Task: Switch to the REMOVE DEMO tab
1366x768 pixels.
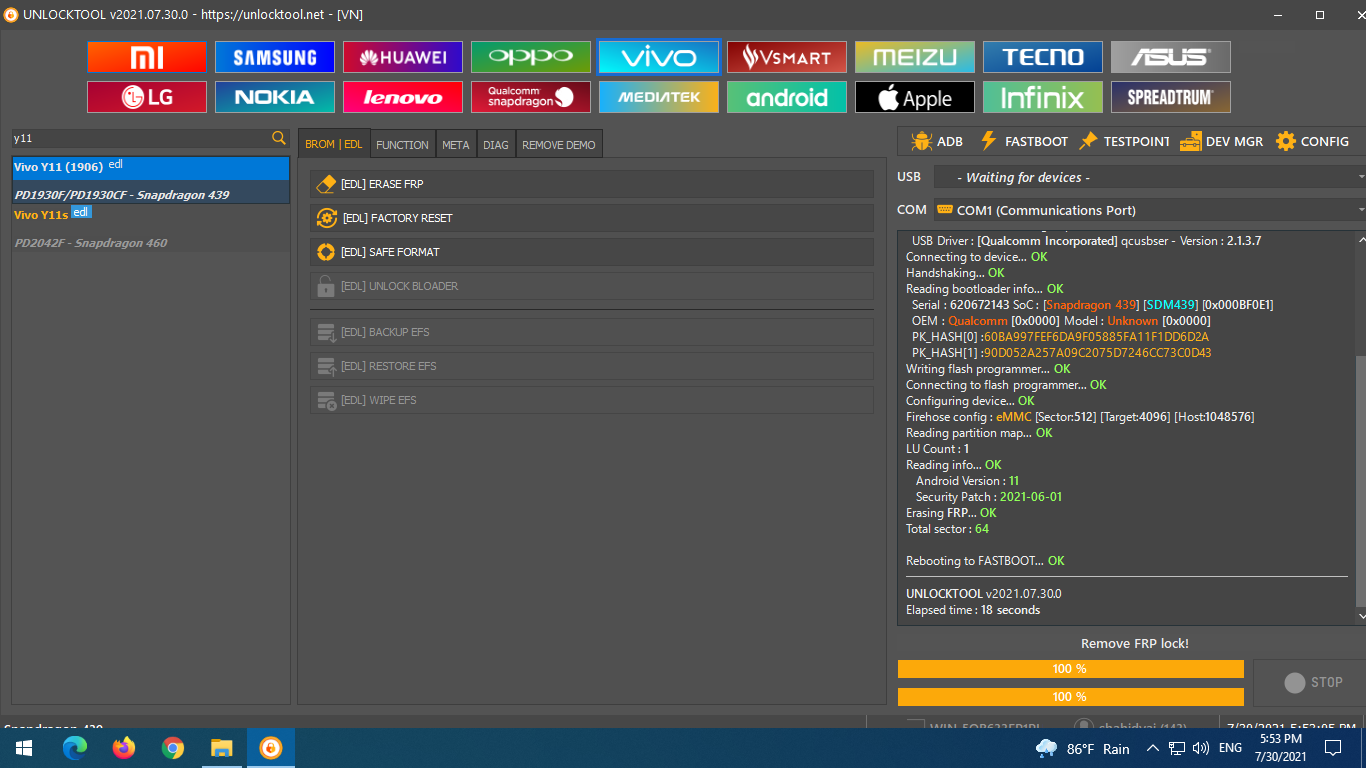Action: pos(559,145)
